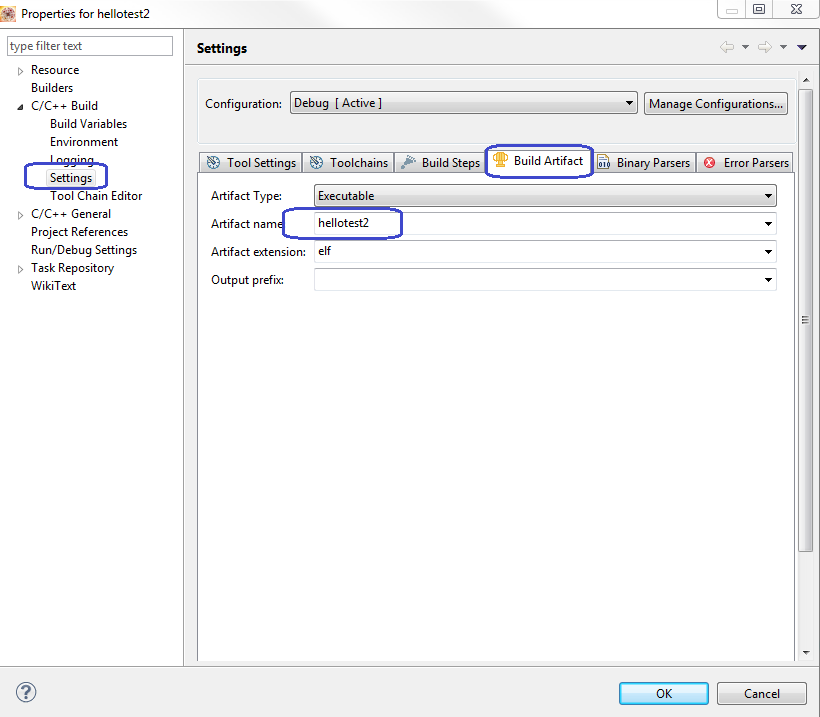The height and width of the screenshot is (717, 820).
Task: Select Project References in the tree
Action: 79,232
